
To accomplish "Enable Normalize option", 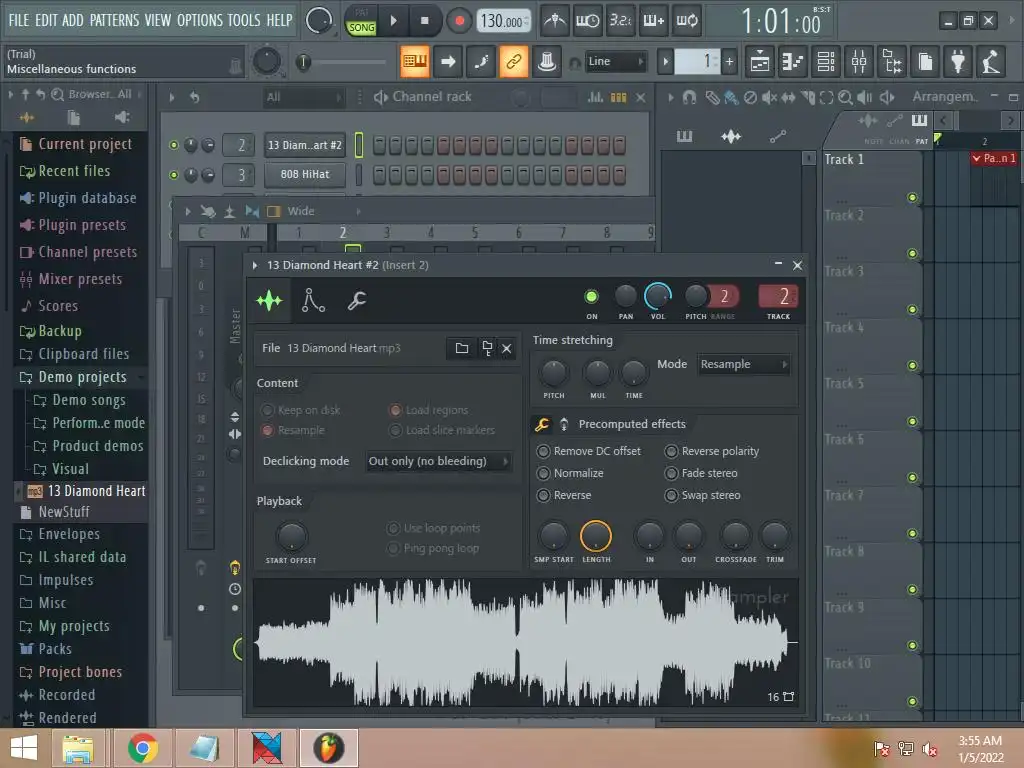I will click(x=543, y=473).
